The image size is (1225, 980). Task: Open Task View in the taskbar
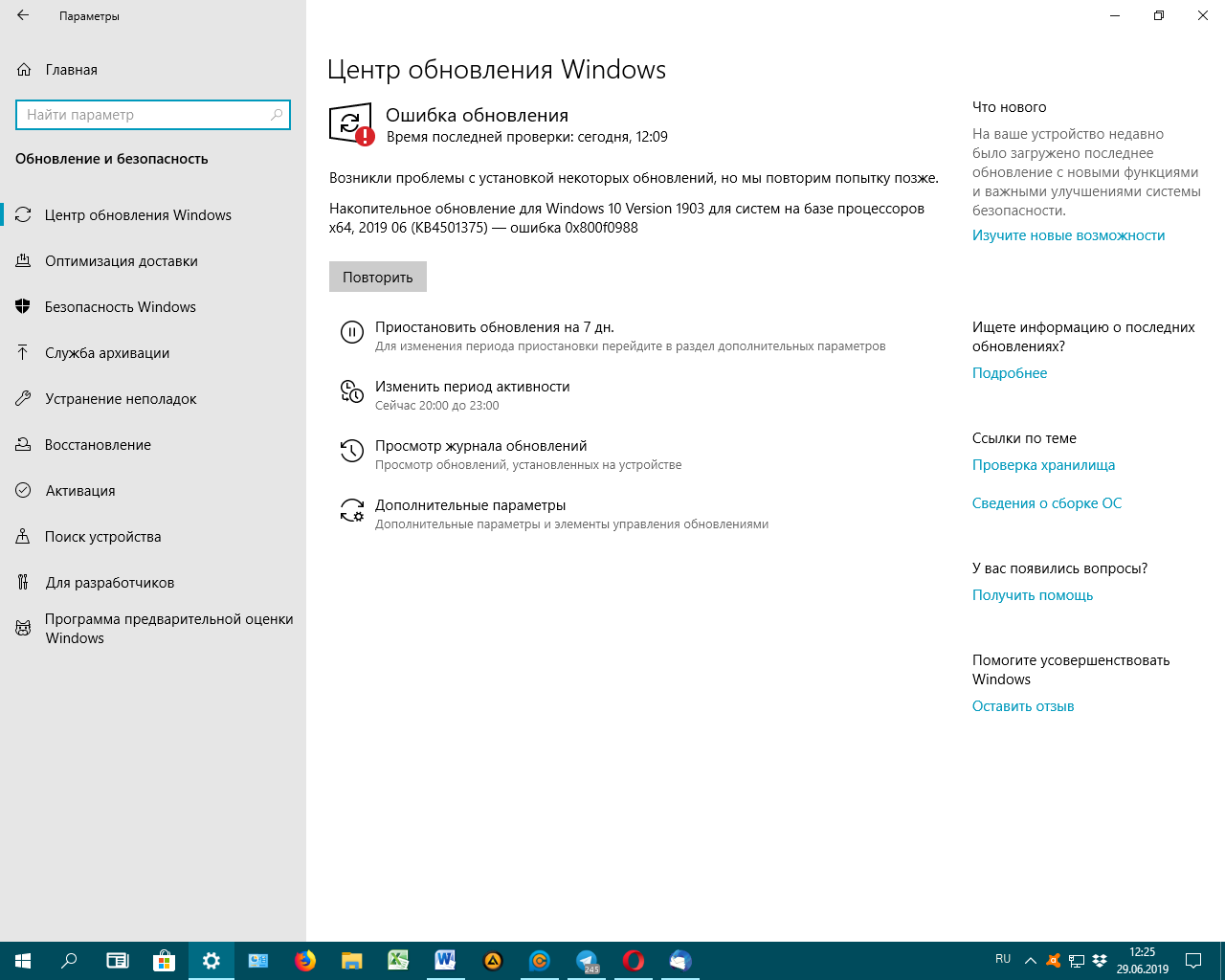pyautogui.click(x=117, y=961)
